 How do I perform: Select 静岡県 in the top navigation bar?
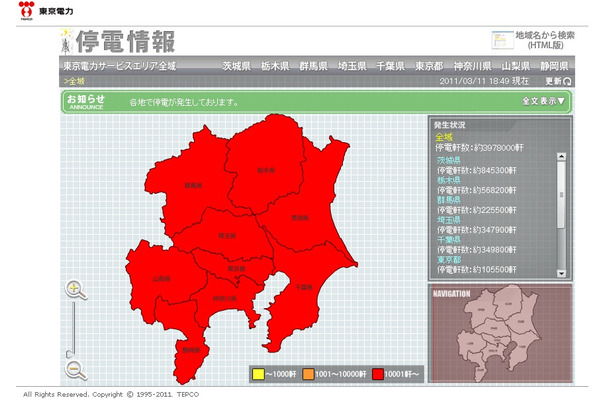pyautogui.click(x=556, y=66)
